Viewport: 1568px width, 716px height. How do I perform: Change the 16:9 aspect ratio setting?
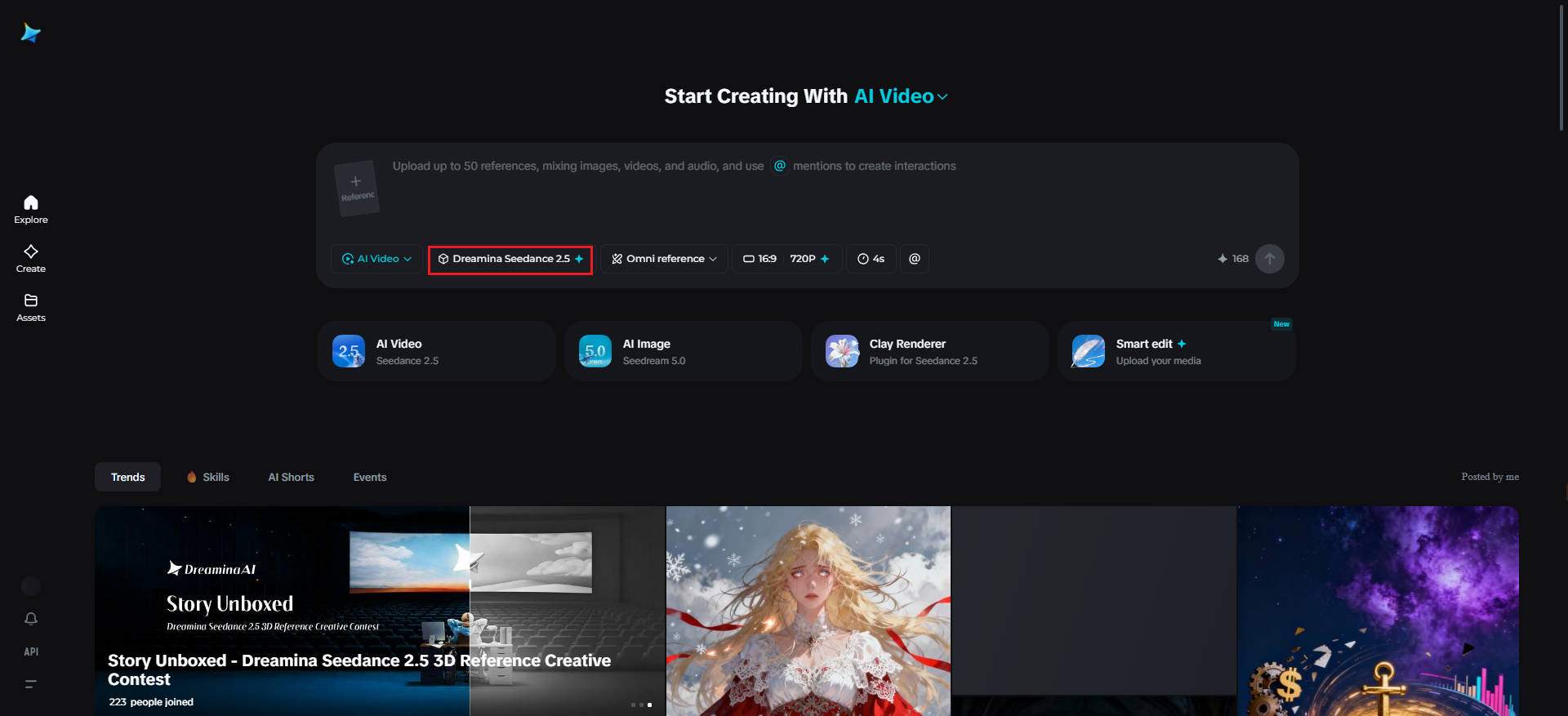pyautogui.click(x=759, y=259)
